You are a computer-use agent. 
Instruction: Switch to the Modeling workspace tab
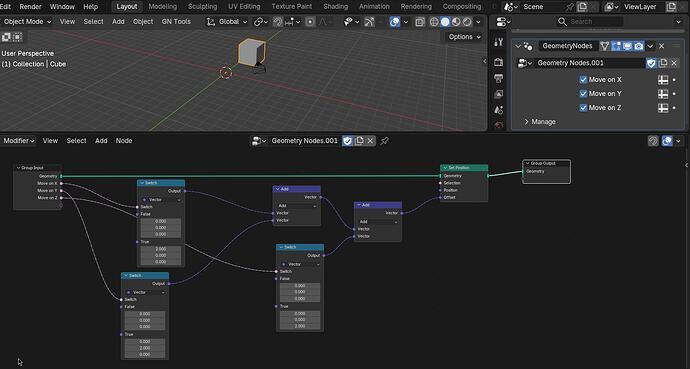coord(162,7)
